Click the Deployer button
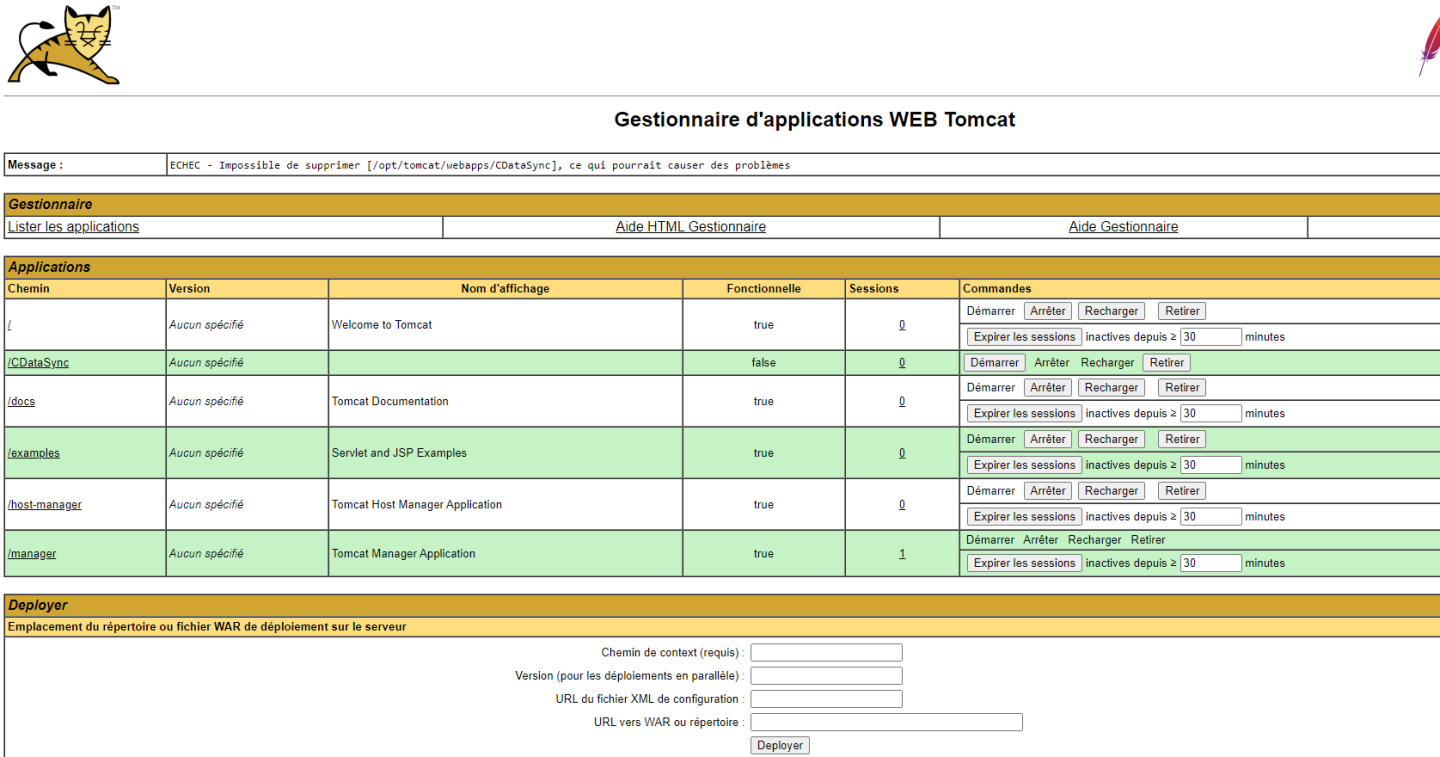 [x=780, y=746]
